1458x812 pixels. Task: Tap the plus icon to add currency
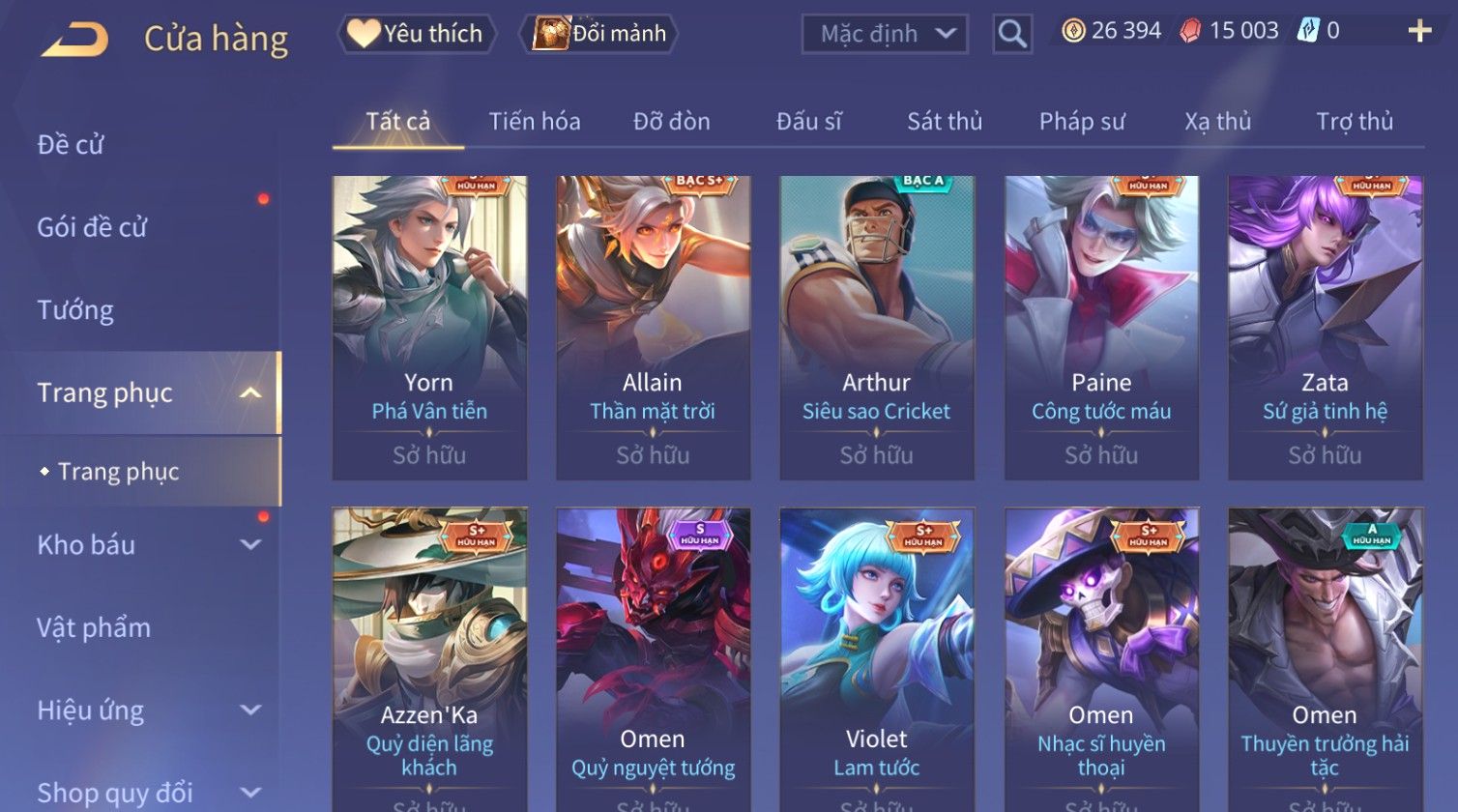(1419, 31)
